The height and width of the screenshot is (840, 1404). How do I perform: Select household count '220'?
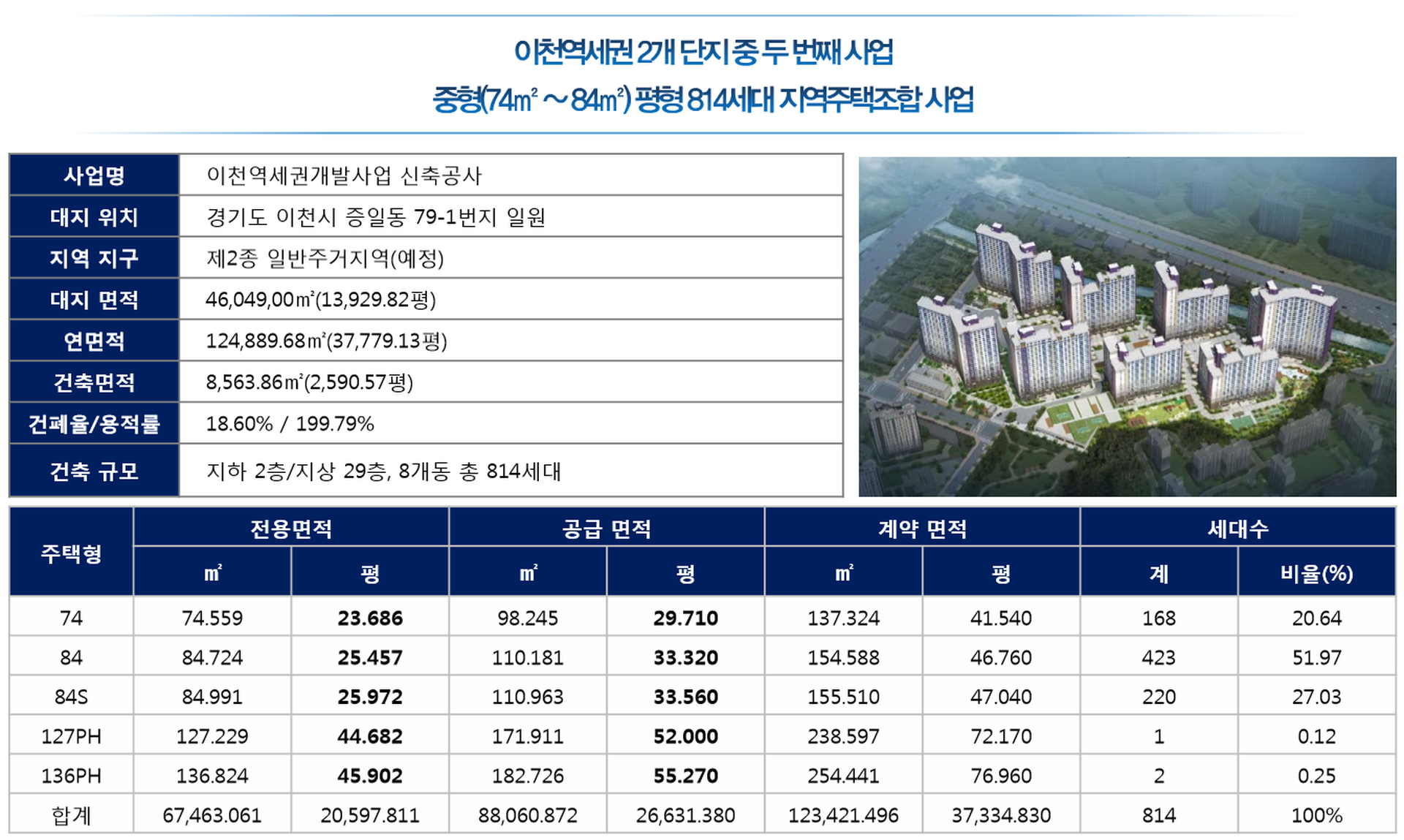click(x=1159, y=697)
